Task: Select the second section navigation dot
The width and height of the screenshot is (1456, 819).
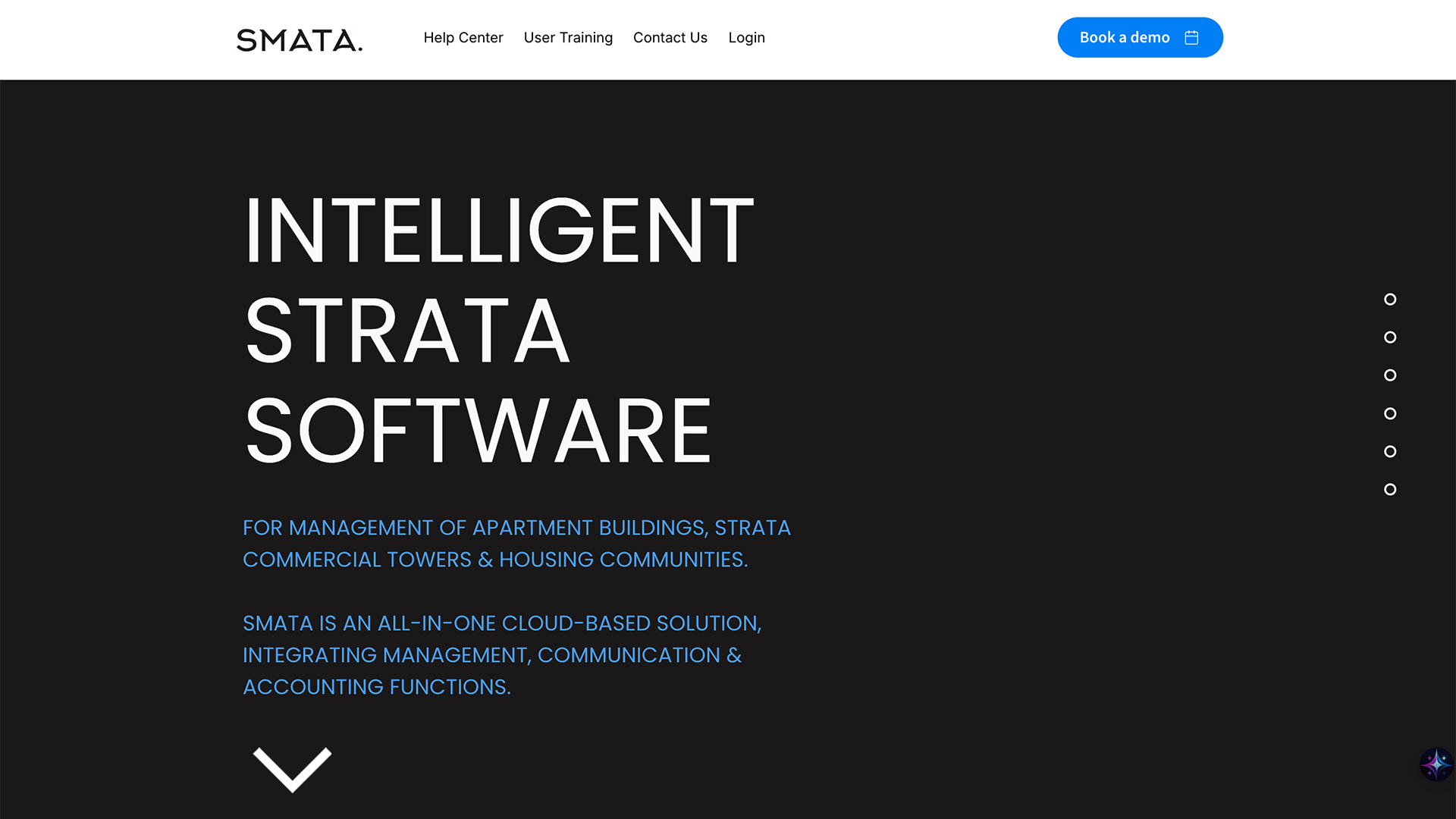Action: 1390,337
